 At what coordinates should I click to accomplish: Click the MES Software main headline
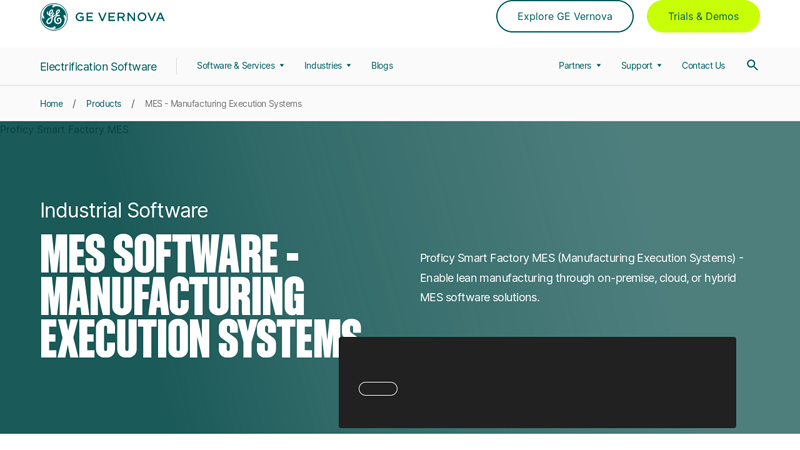pyautogui.click(x=201, y=296)
